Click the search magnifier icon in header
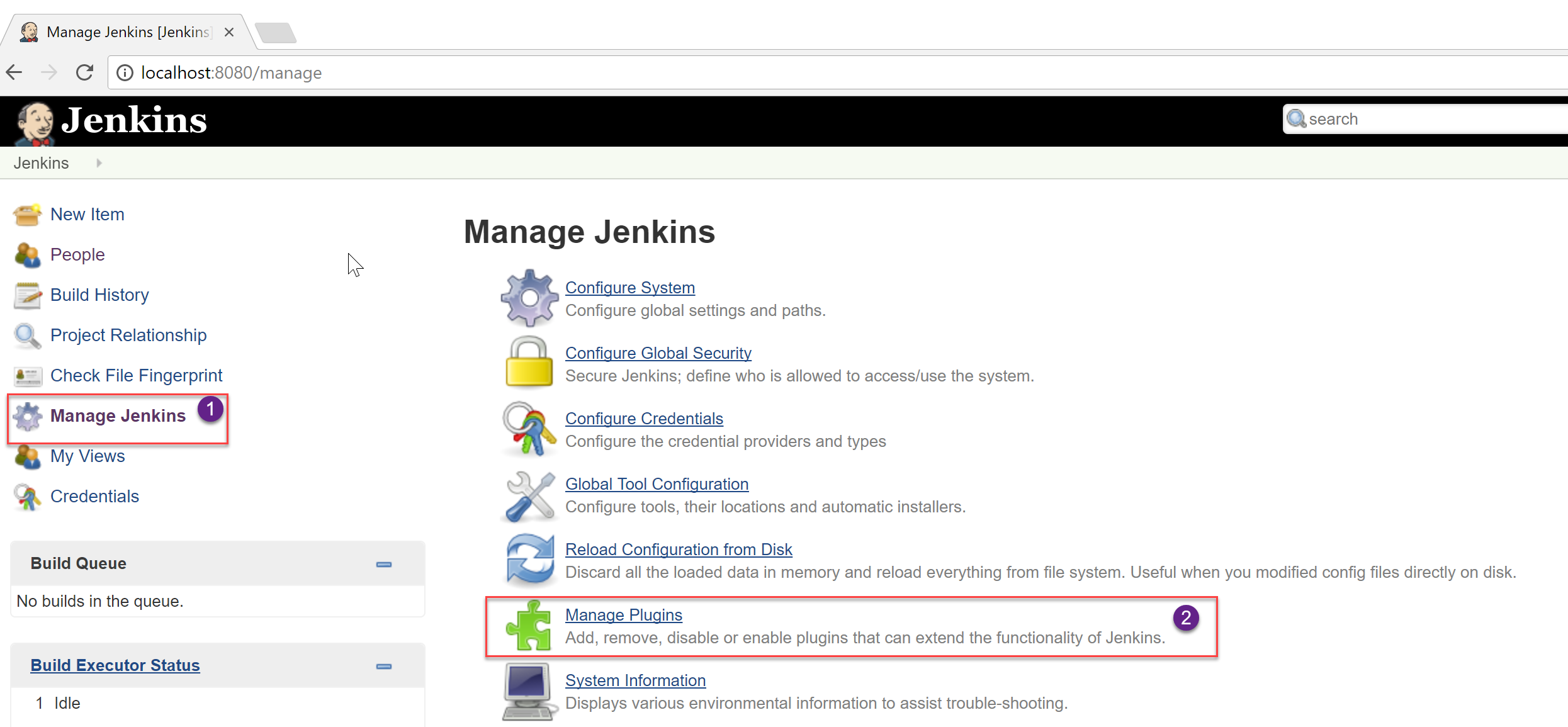This screenshot has height=727, width=1568. coord(1296,118)
